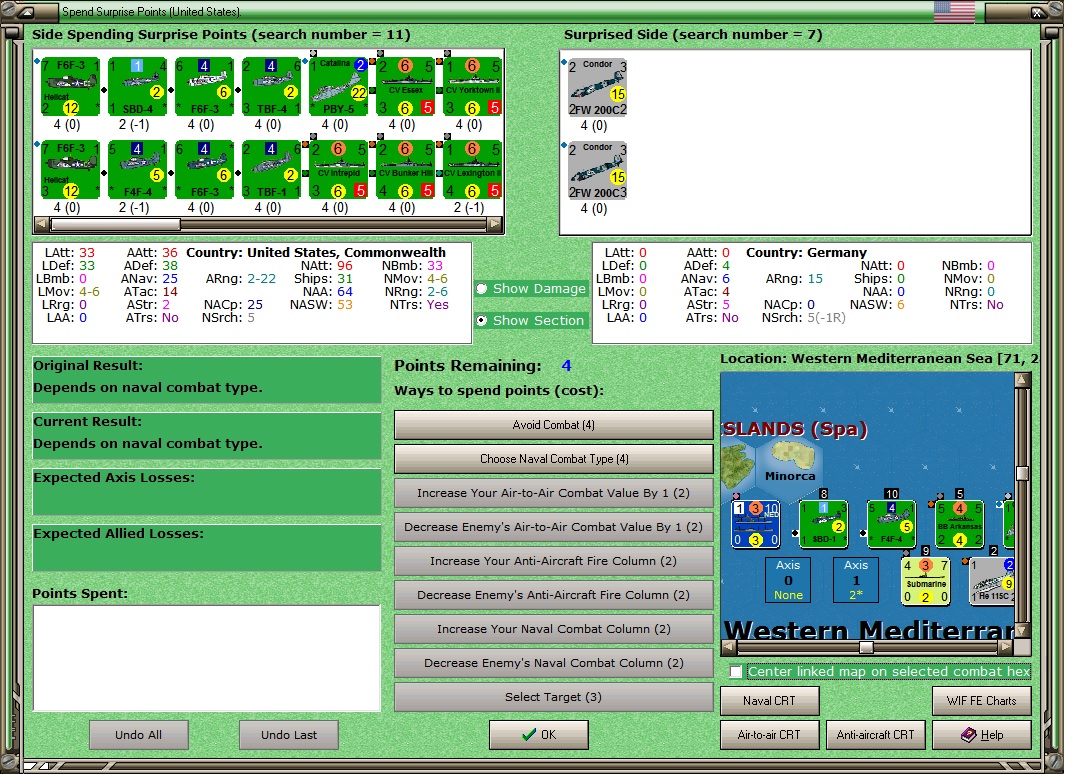Click the Axis 0 None sea box
Viewport: 1081px width, 774px height.
[x=788, y=580]
